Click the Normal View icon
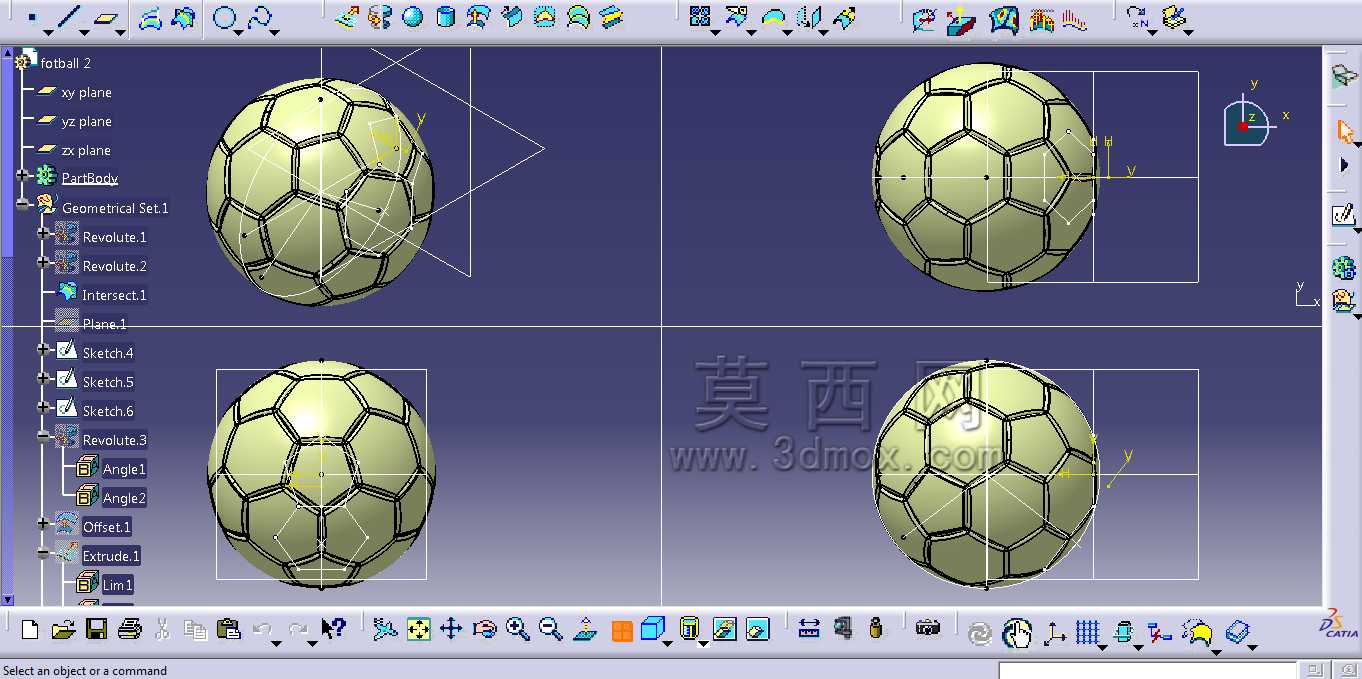Screen dimensions: 1362x679 point(586,629)
